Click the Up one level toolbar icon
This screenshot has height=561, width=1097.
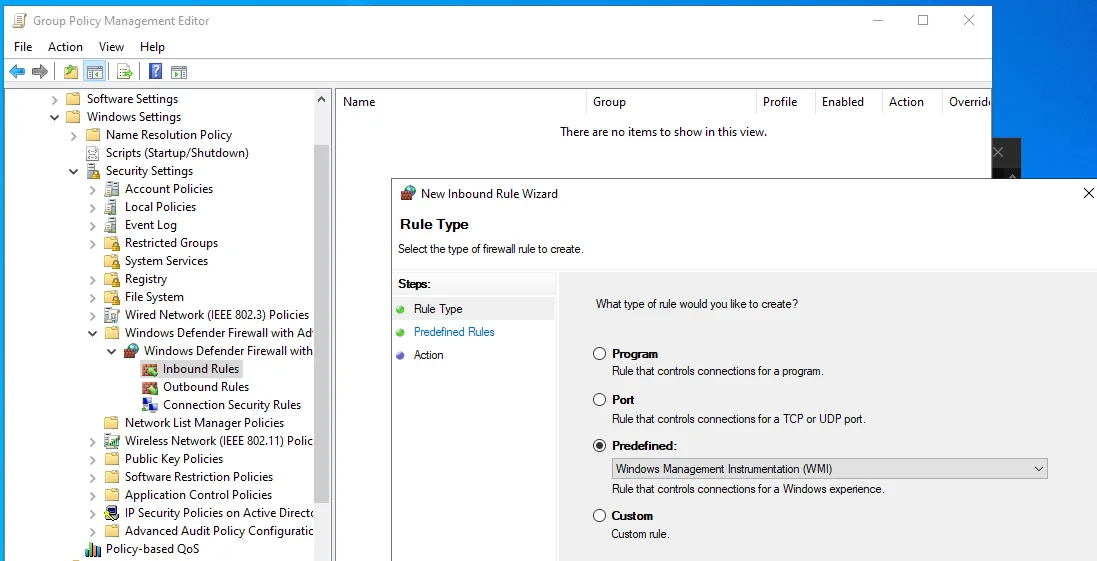71,71
